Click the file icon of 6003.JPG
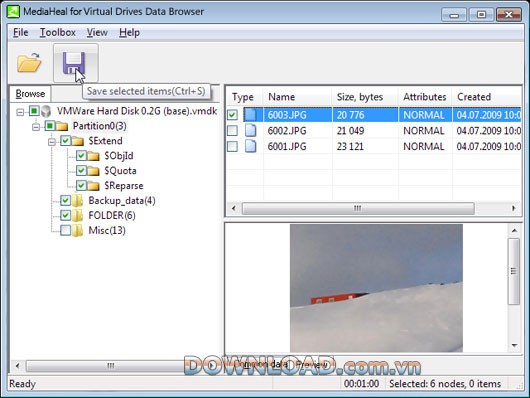 (250, 115)
